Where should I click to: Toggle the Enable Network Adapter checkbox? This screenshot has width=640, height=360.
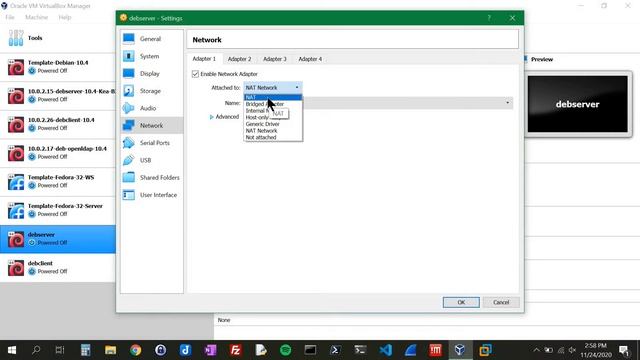tap(195, 74)
